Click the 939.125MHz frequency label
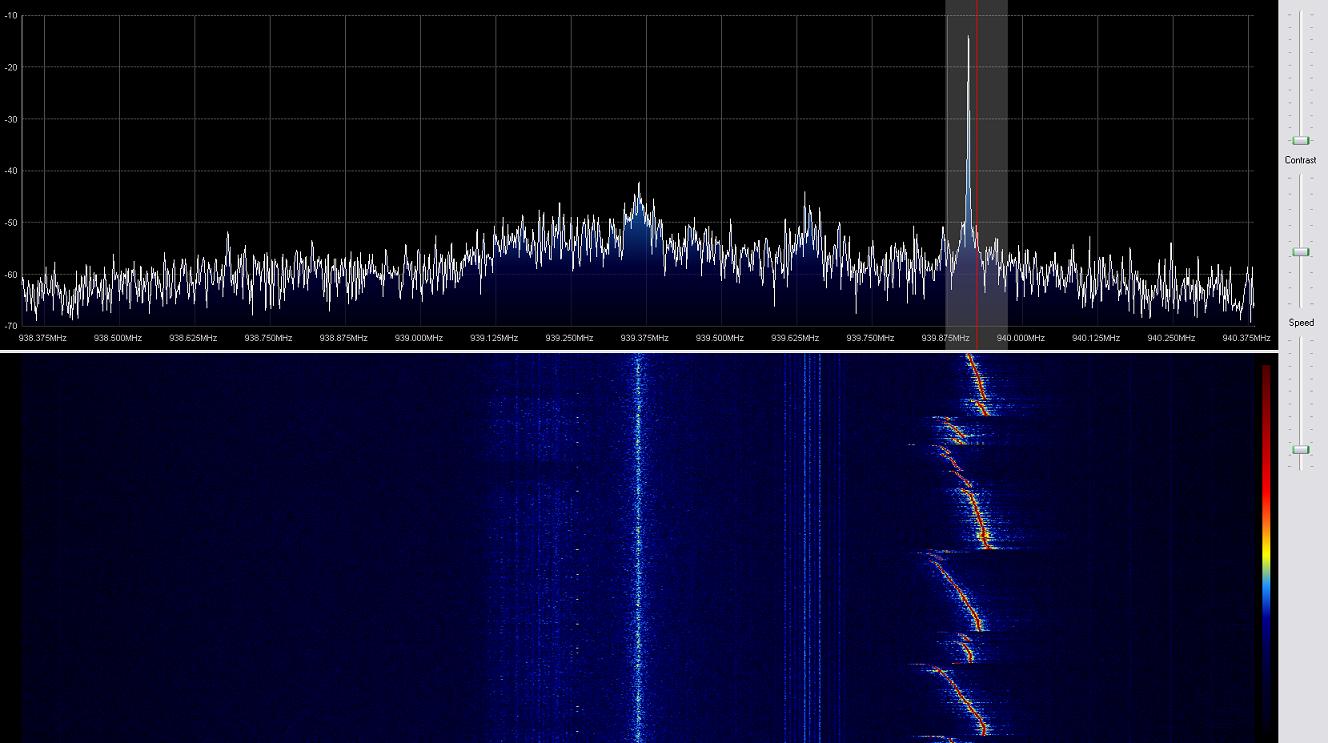This screenshot has height=743, width=1328. [x=494, y=338]
